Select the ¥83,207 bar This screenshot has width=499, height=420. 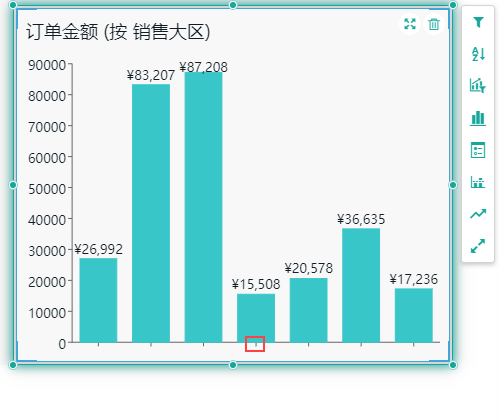coord(151,213)
